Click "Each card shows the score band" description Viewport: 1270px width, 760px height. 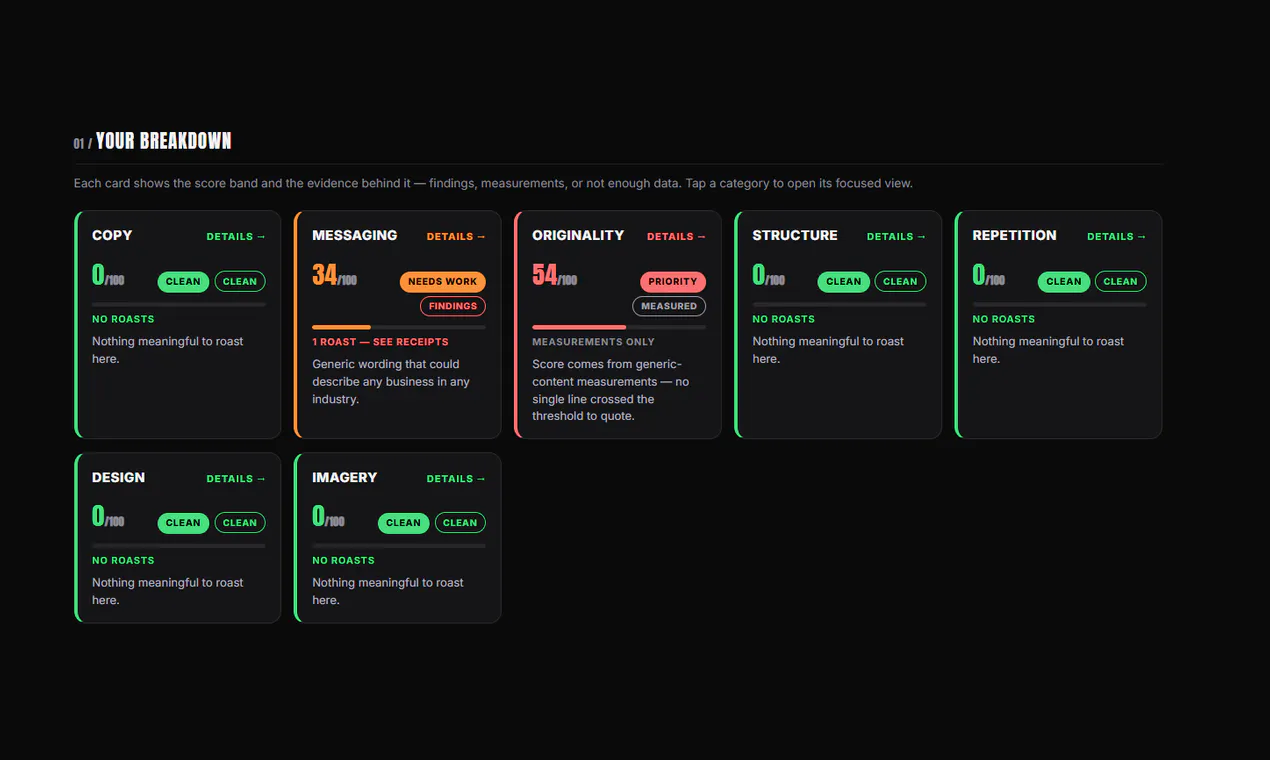[x=493, y=184]
